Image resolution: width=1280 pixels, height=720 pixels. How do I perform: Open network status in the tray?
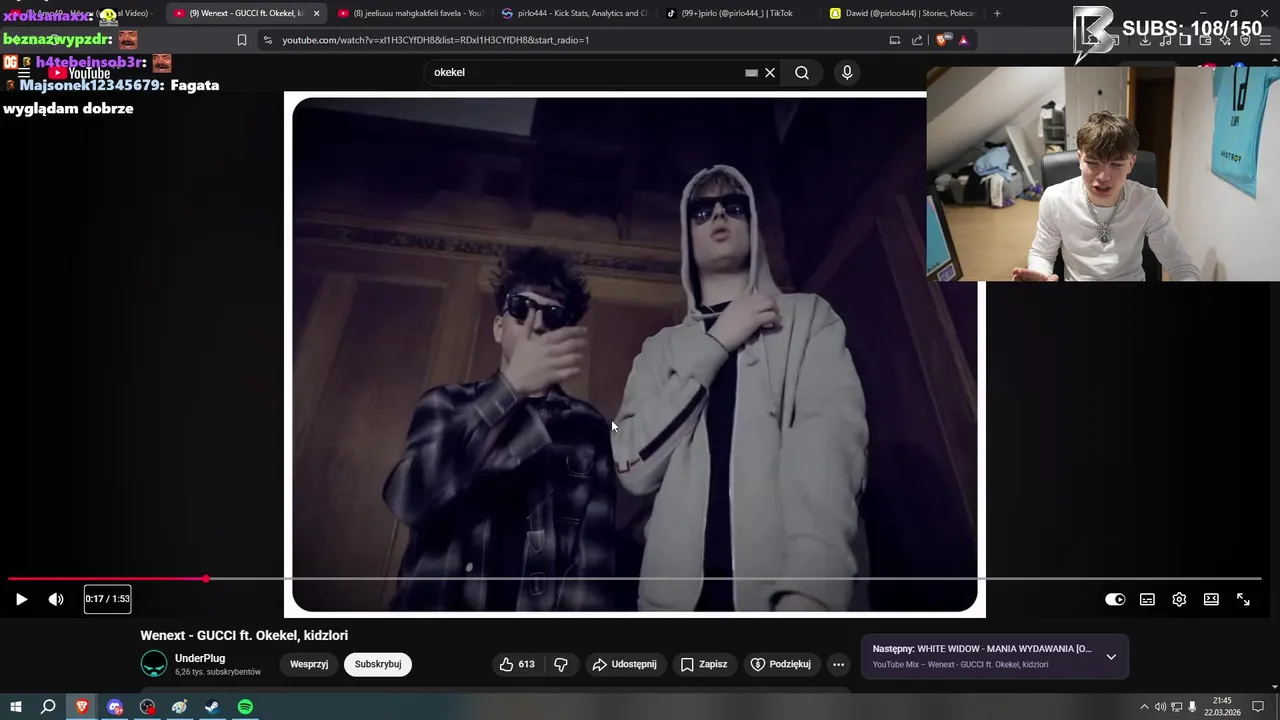click(1177, 707)
